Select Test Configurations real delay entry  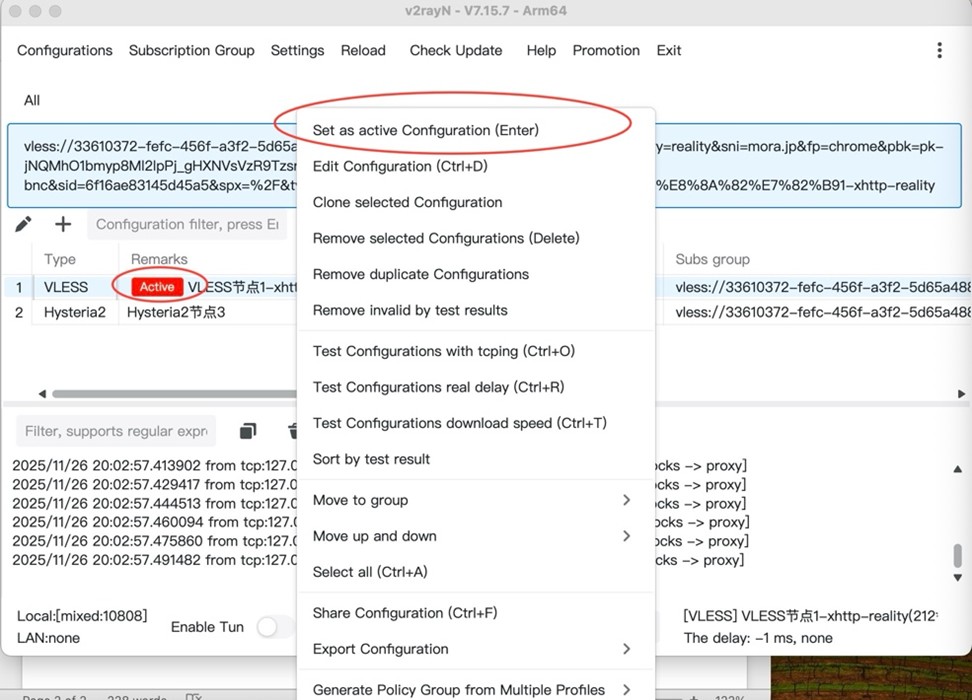point(438,387)
